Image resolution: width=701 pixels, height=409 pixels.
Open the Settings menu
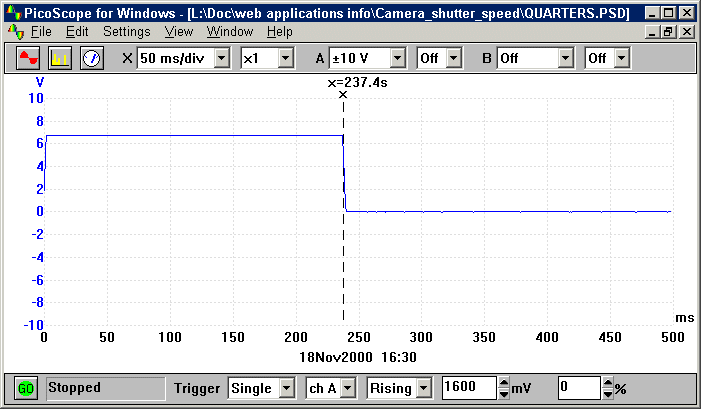pos(127,32)
